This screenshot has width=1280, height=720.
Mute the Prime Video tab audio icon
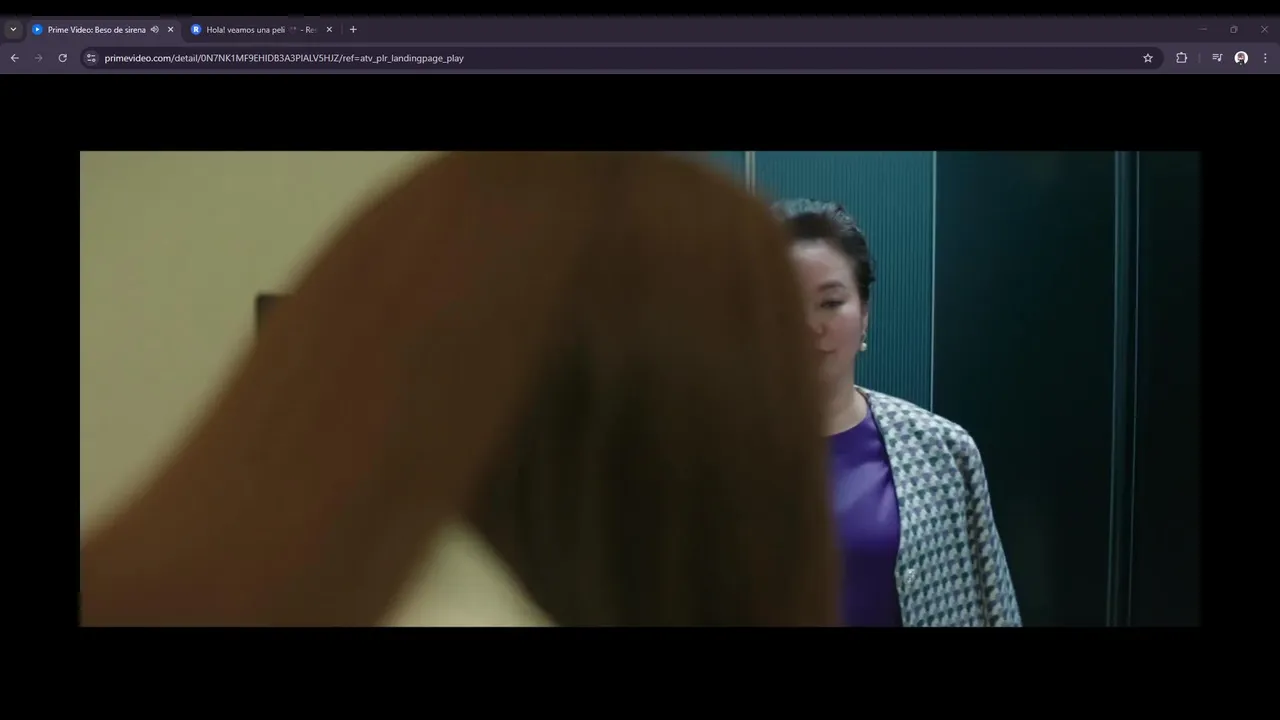155,30
